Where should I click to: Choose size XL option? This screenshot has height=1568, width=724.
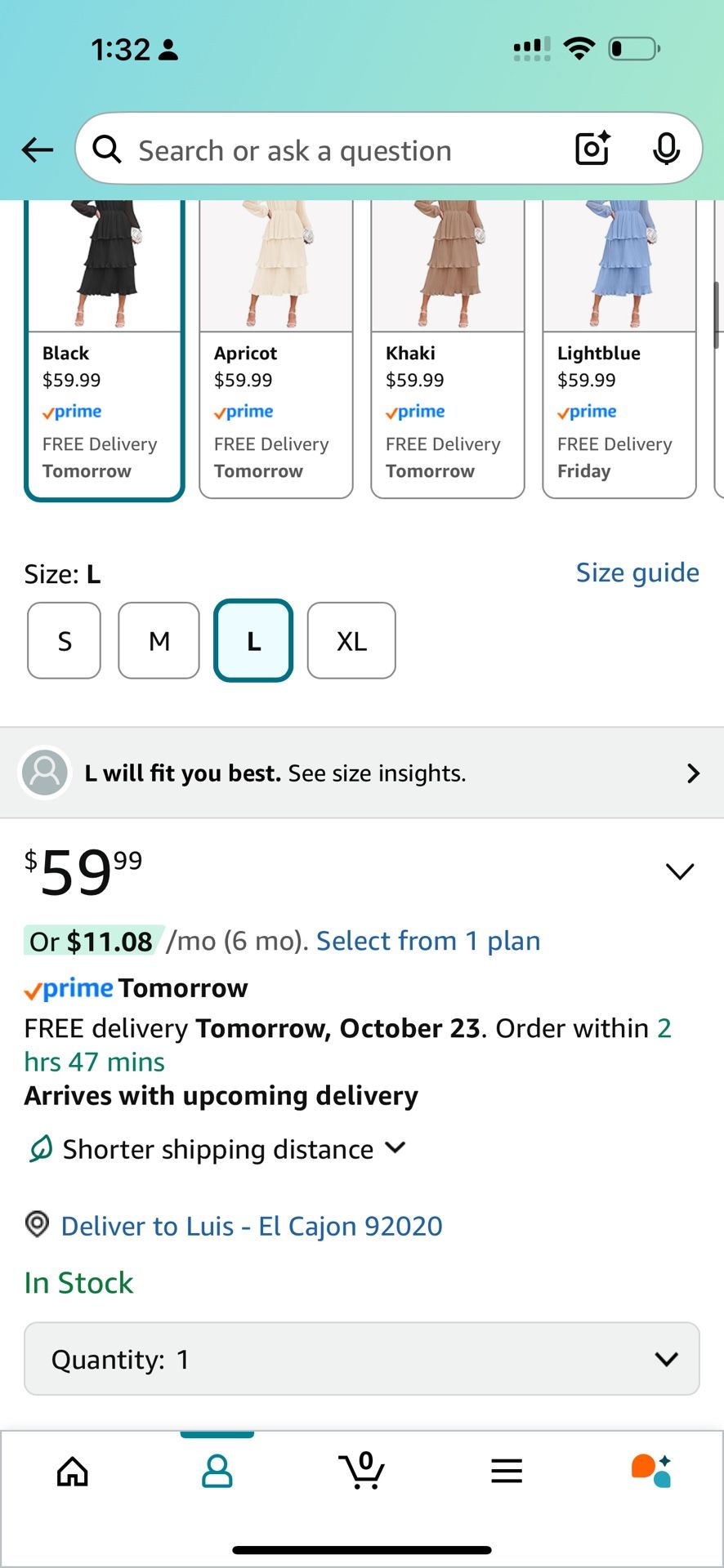coord(351,641)
